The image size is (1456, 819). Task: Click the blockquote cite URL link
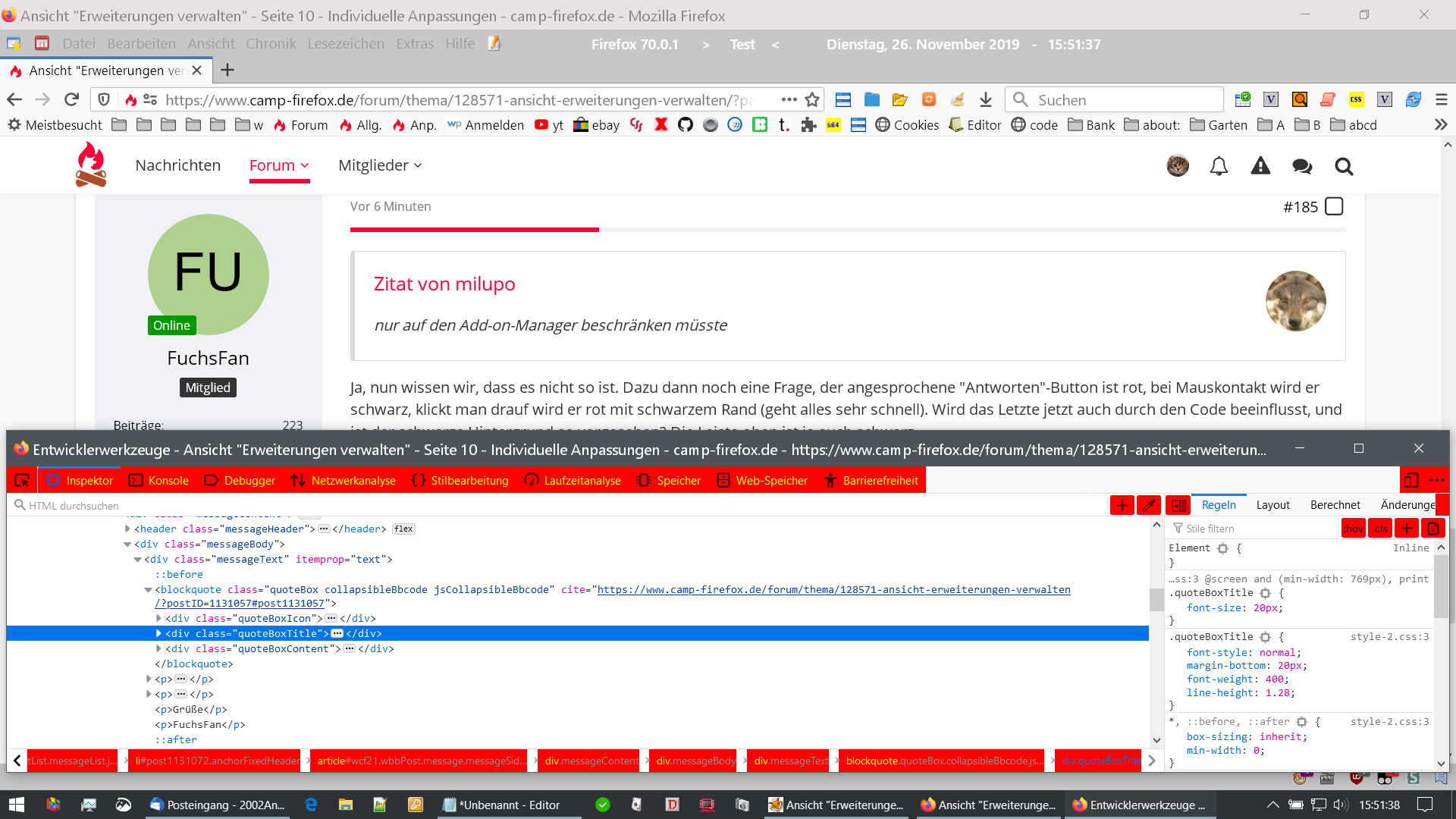coord(833,590)
